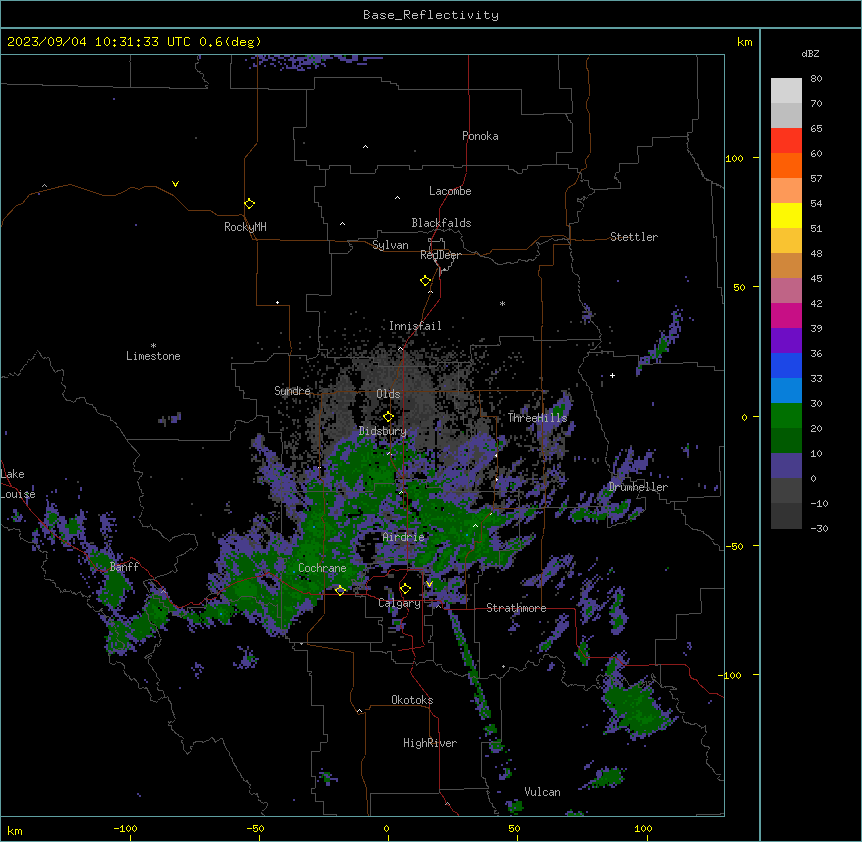
Task: Click the Stettler city label
Action: tap(634, 237)
